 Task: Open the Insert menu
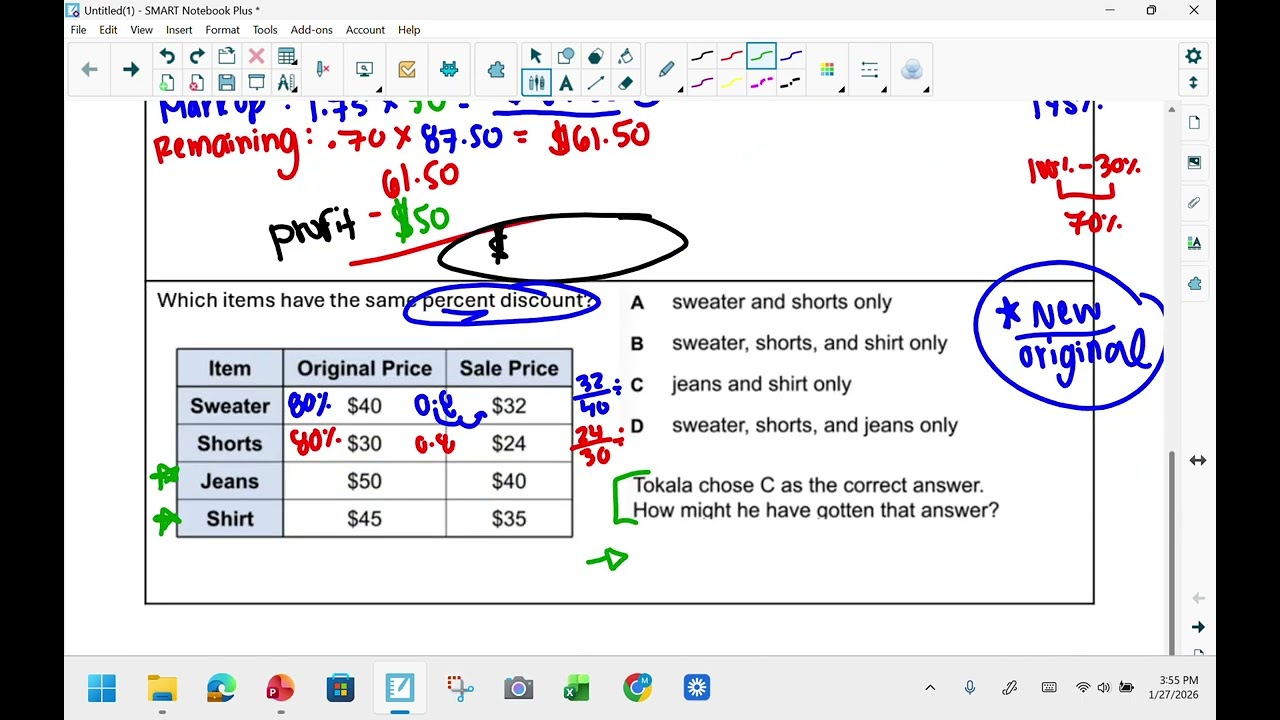179,30
